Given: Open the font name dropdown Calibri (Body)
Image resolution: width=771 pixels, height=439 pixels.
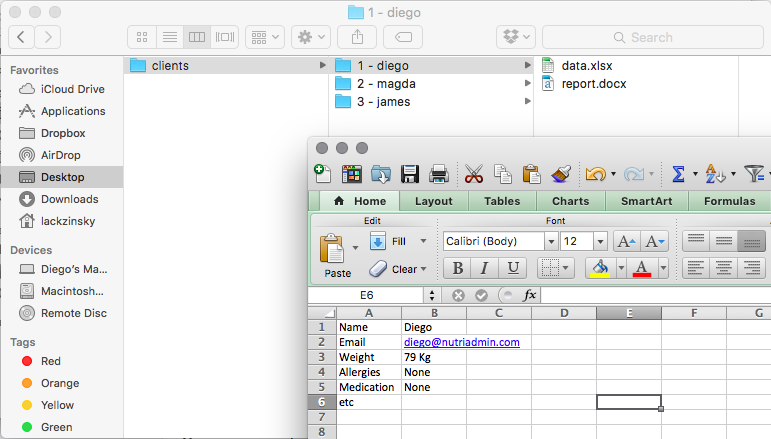Looking at the screenshot, I should (x=551, y=241).
